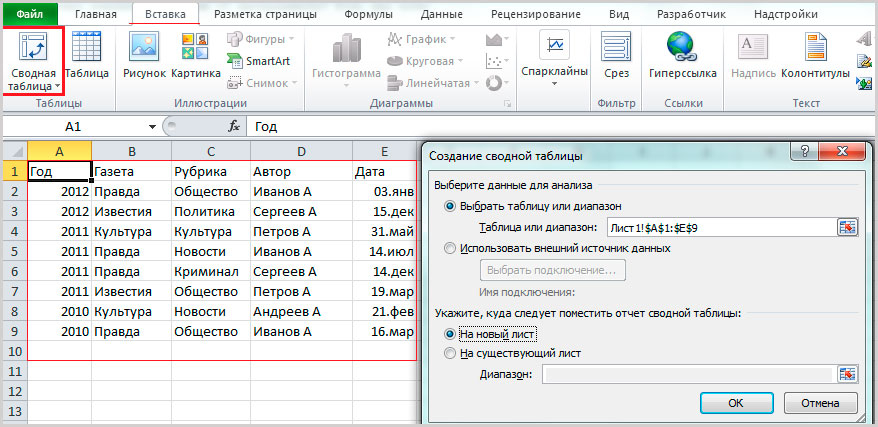This screenshot has width=878, height=427.
Task: Select row header 5
Action: click(15, 251)
